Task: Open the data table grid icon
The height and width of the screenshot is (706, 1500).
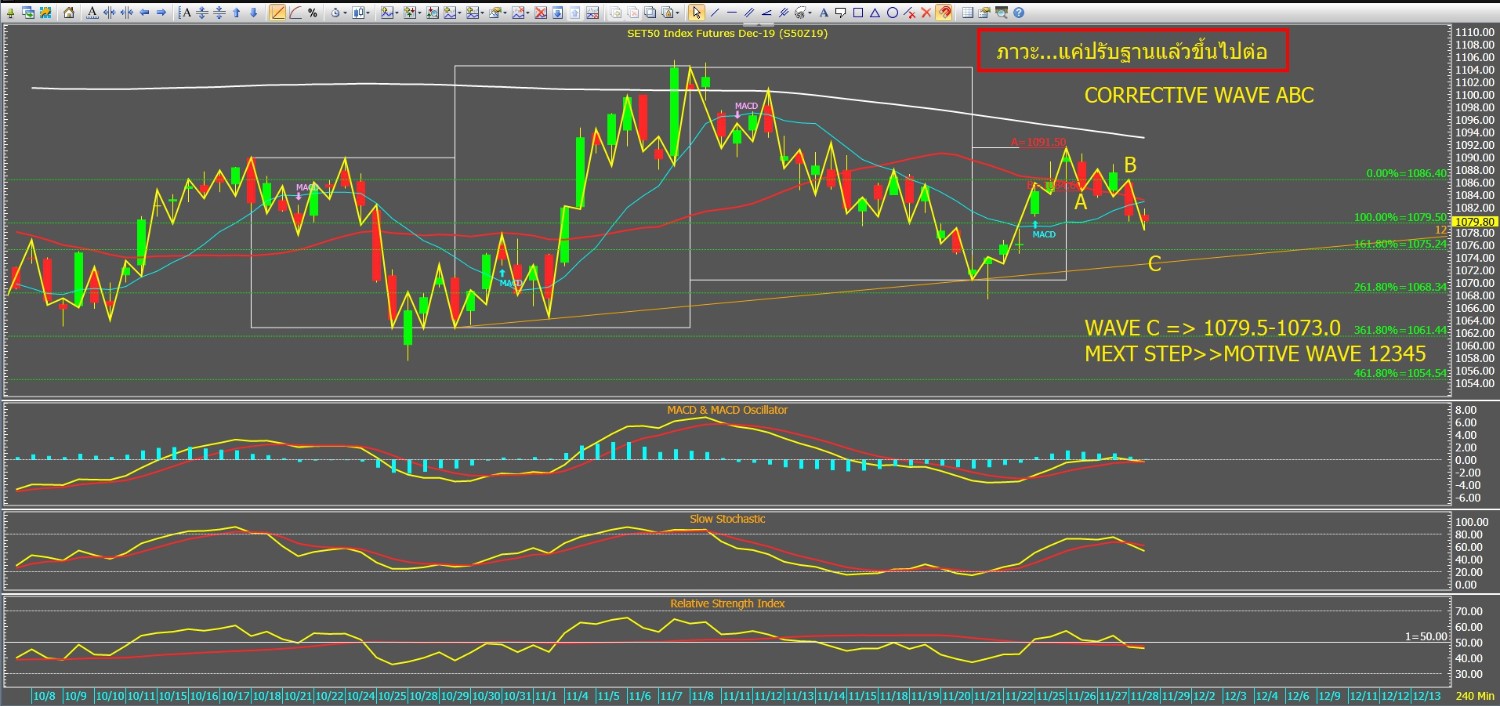Action: [967, 13]
